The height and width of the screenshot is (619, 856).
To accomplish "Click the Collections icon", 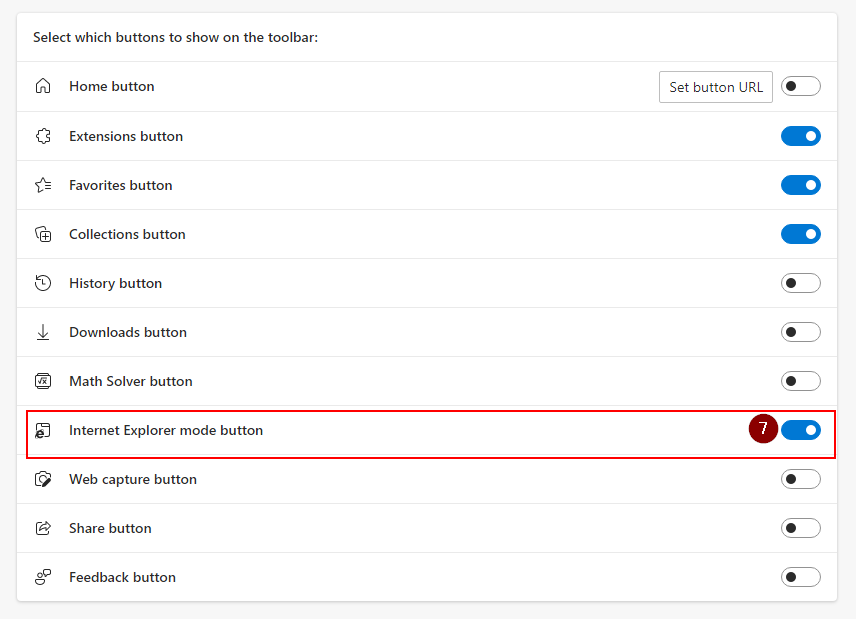I will click(x=43, y=234).
